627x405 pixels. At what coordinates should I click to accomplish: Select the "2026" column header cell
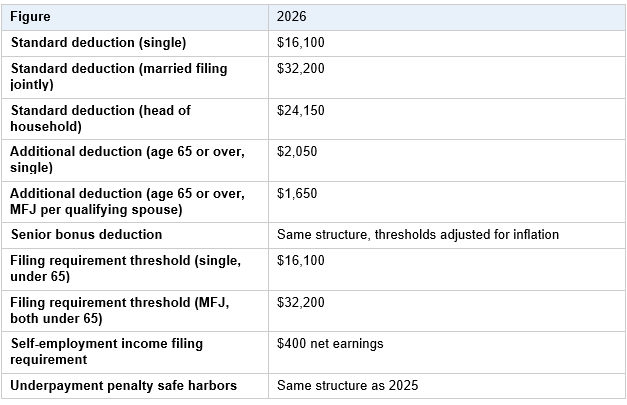pyautogui.click(x=293, y=17)
